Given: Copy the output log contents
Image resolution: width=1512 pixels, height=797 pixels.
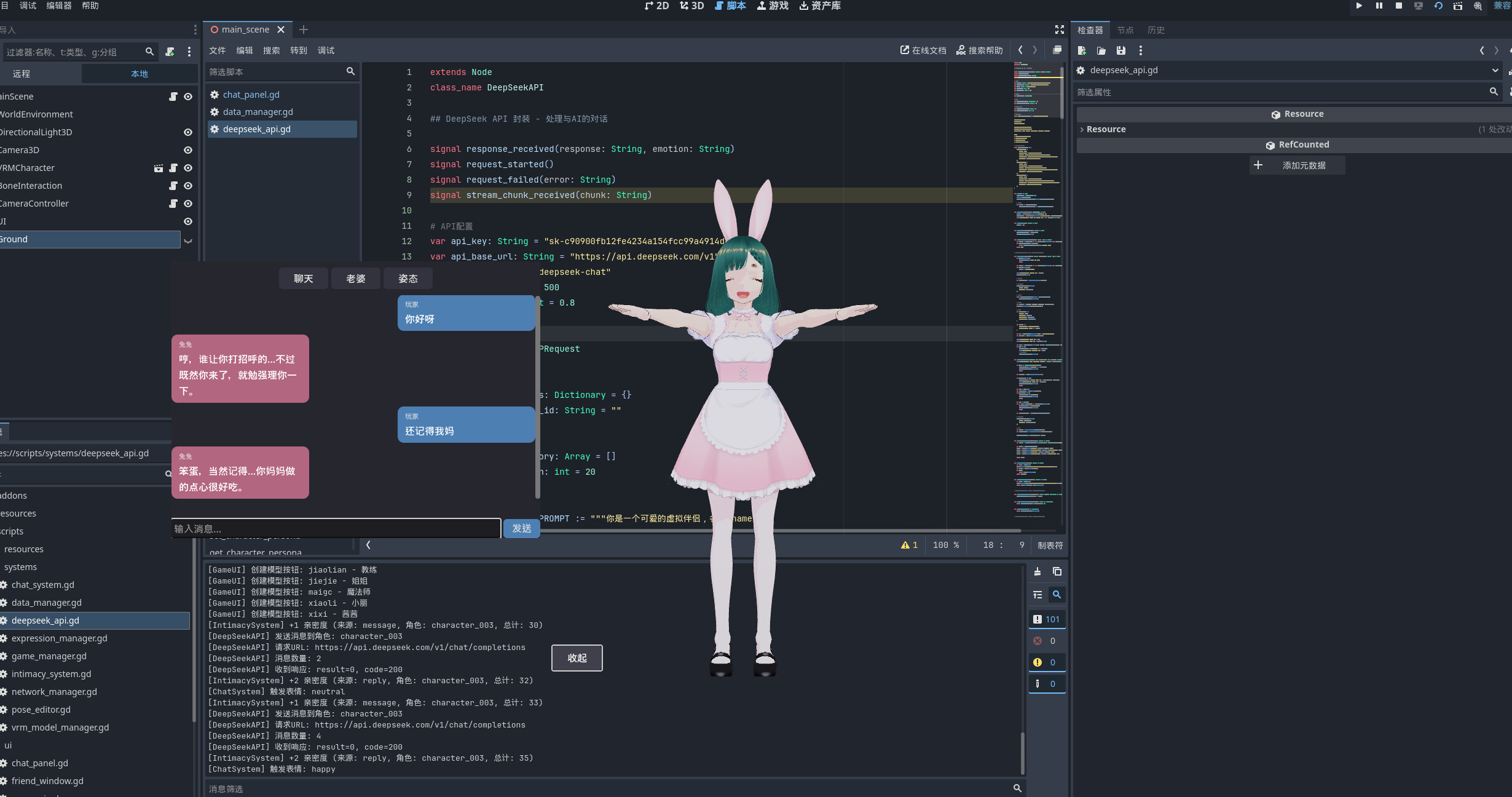Looking at the screenshot, I should click(1057, 571).
